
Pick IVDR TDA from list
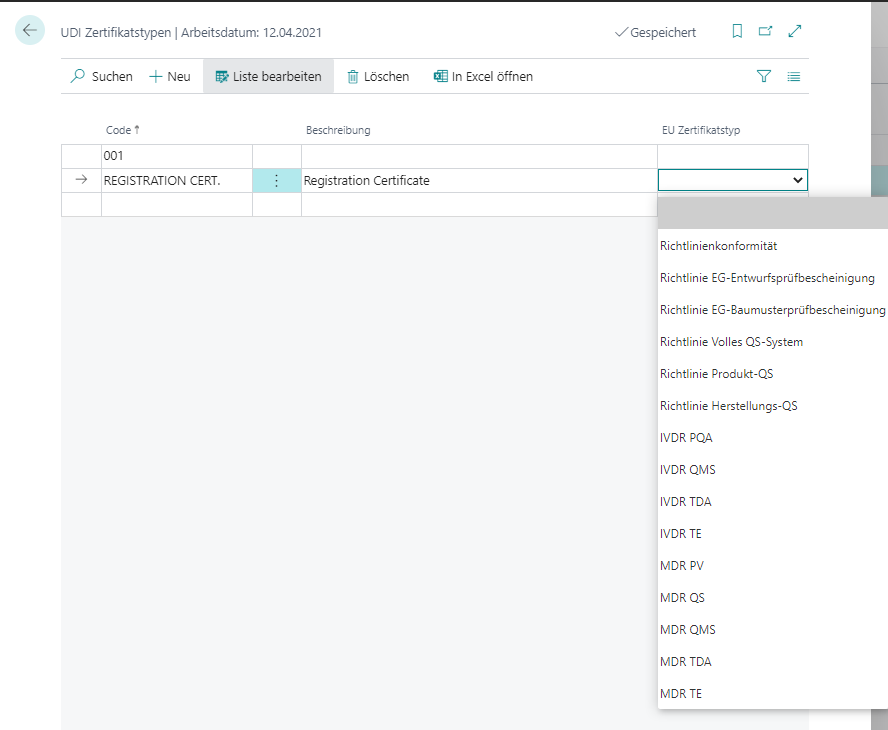(x=686, y=502)
